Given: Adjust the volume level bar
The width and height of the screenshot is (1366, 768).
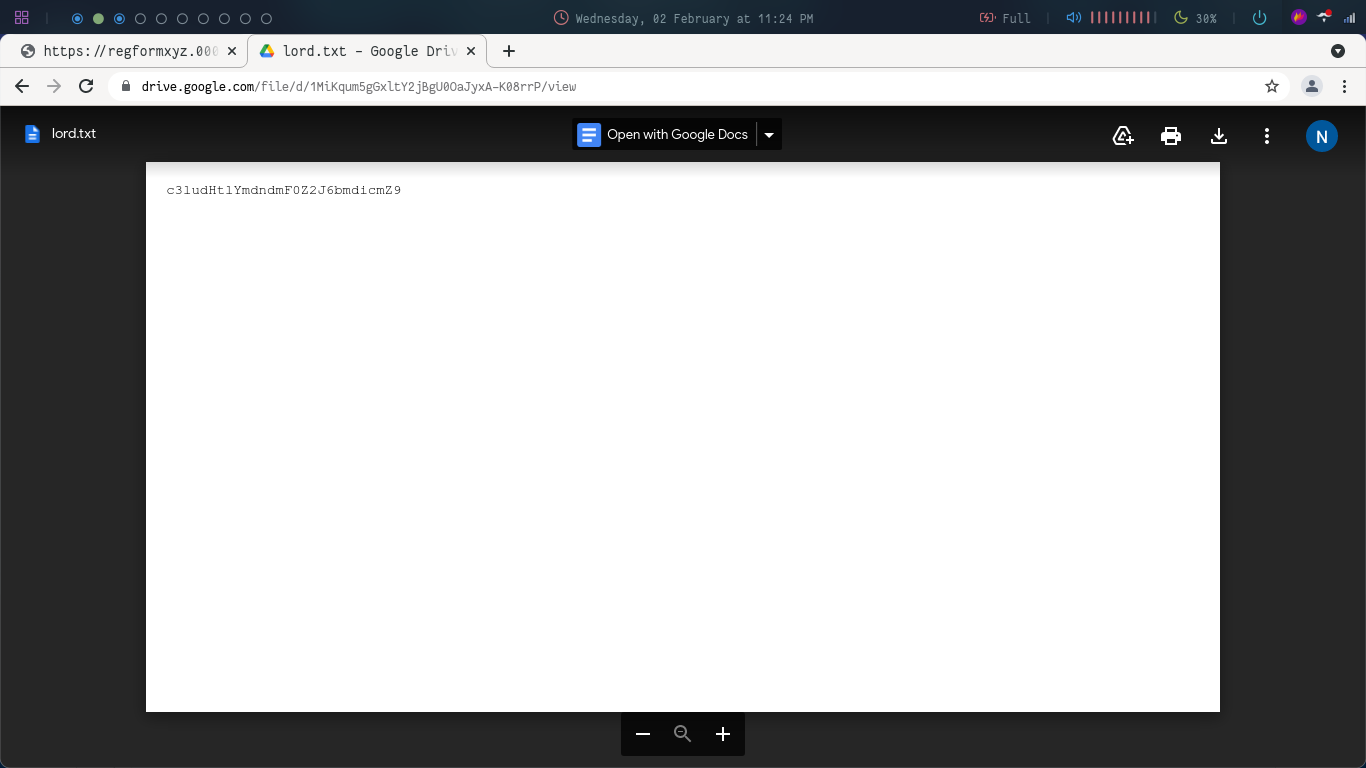Looking at the screenshot, I should 1123,18.
